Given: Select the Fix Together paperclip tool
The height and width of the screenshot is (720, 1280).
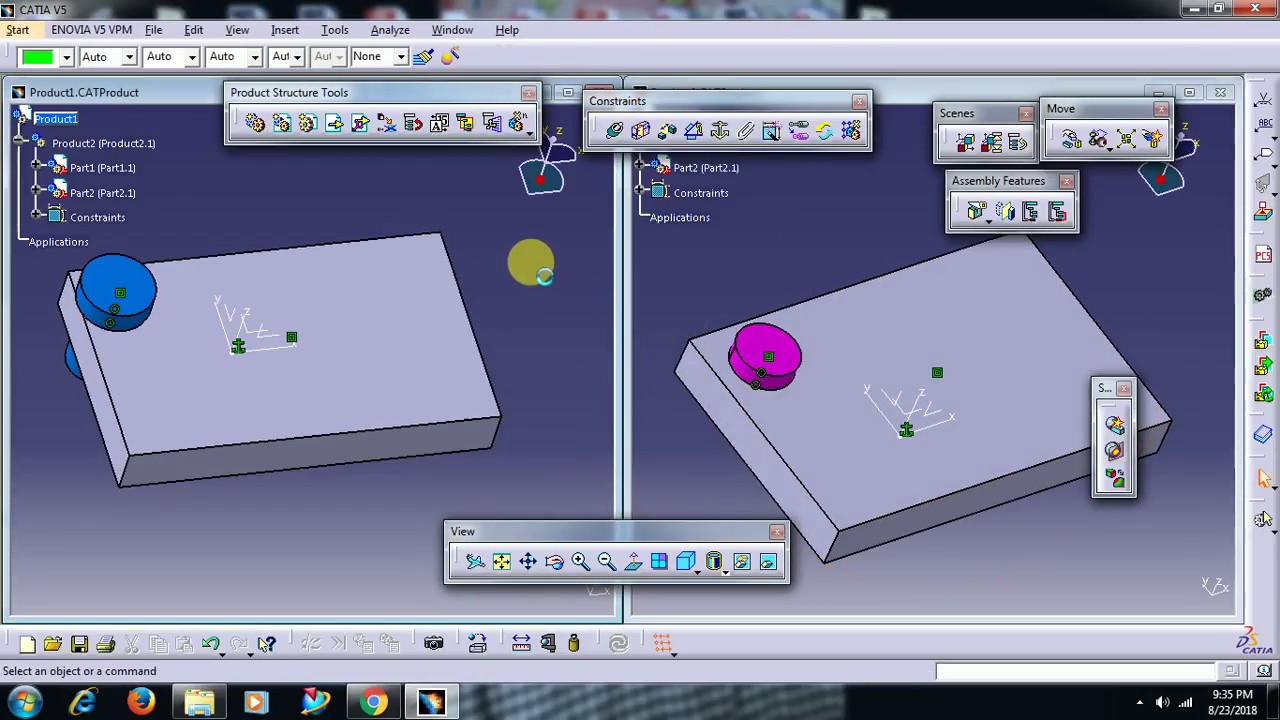Looking at the screenshot, I should coord(745,131).
